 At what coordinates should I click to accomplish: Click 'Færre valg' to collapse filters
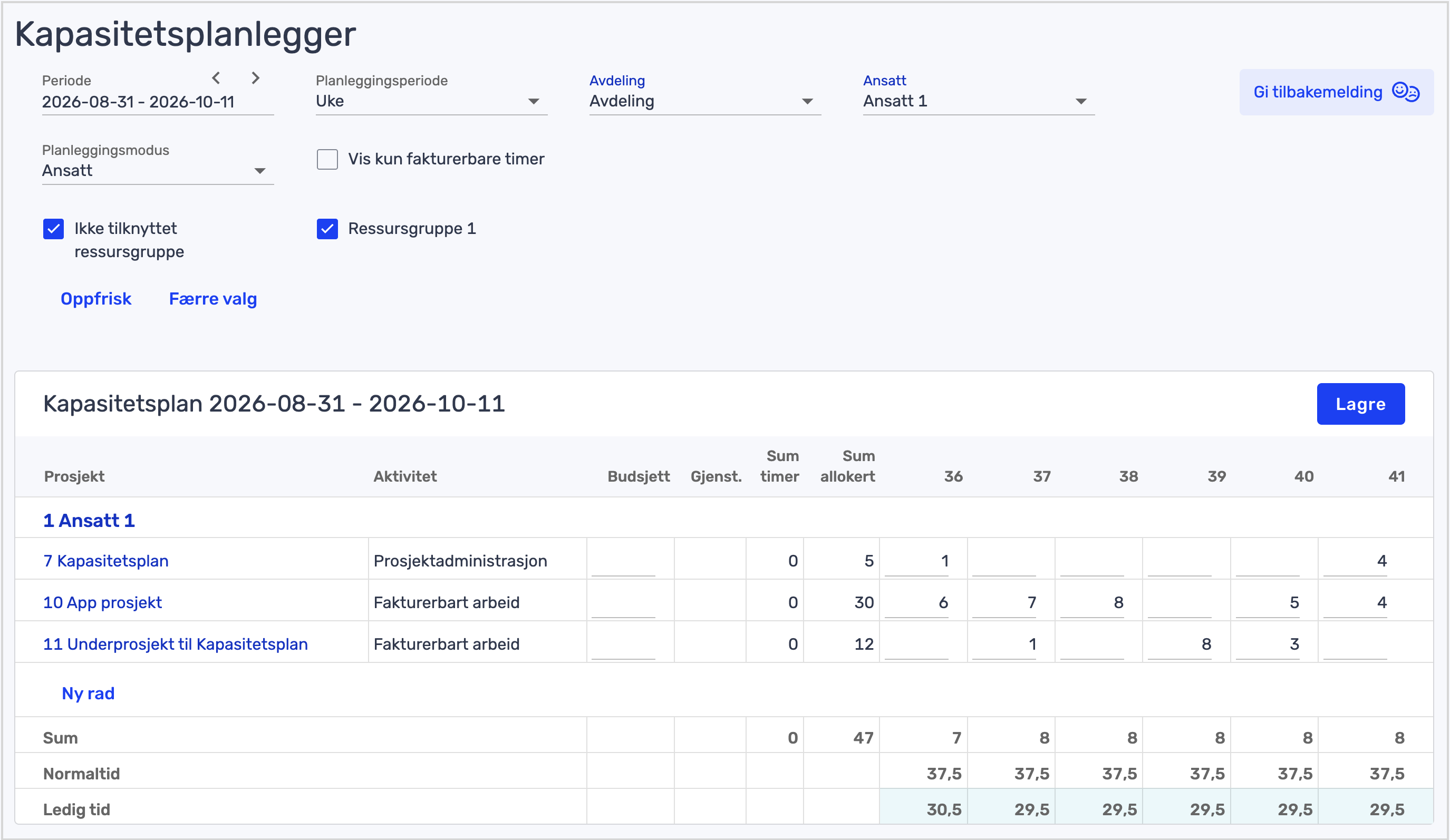click(213, 299)
